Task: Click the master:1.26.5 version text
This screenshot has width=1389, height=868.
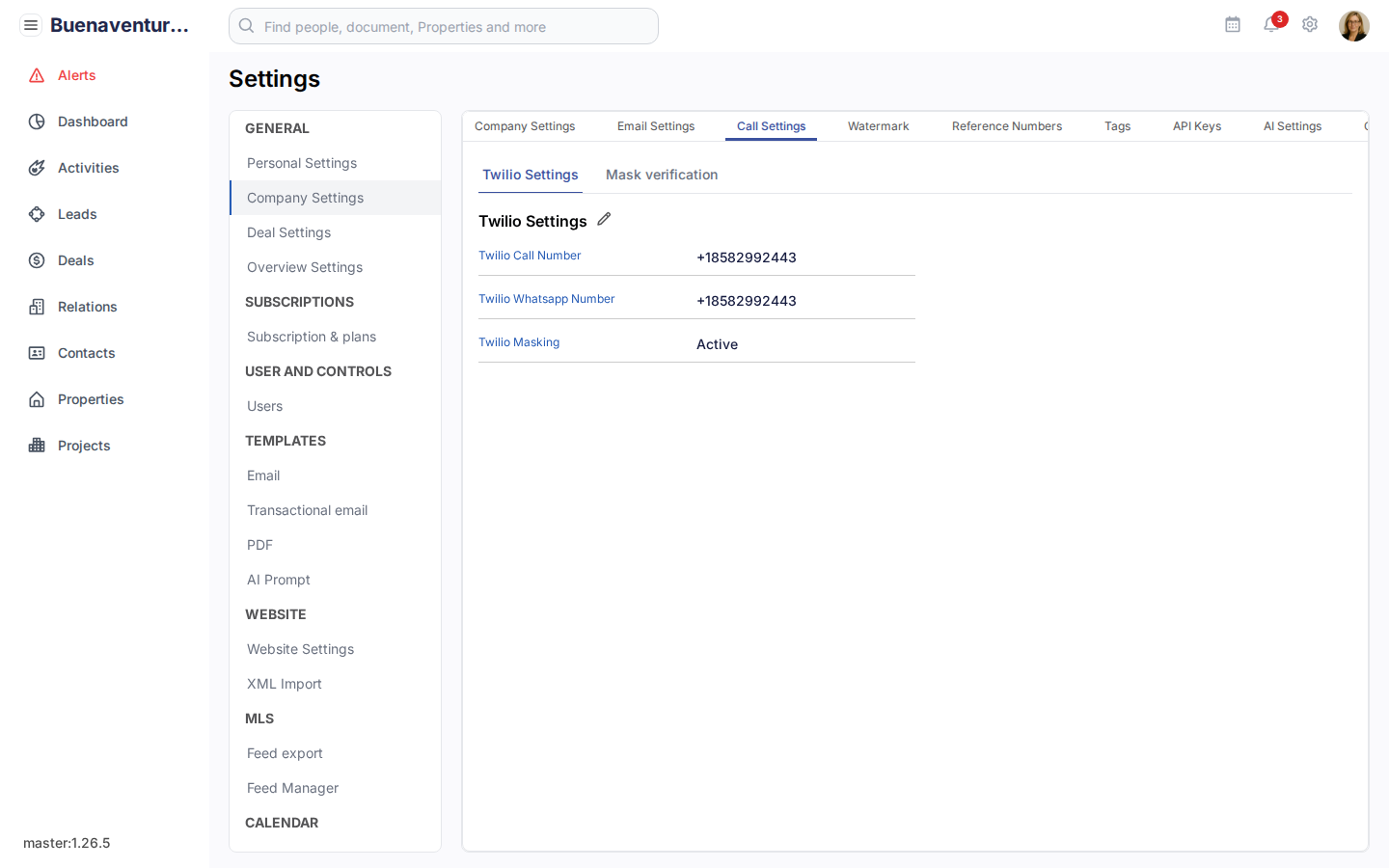Action: click(x=67, y=843)
